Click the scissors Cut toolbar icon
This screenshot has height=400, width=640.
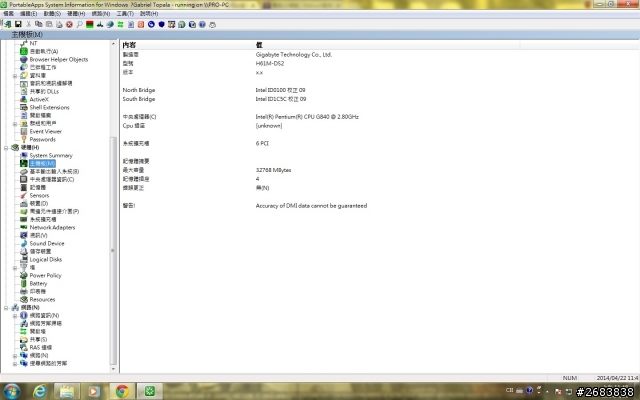click(x=29, y=24)
